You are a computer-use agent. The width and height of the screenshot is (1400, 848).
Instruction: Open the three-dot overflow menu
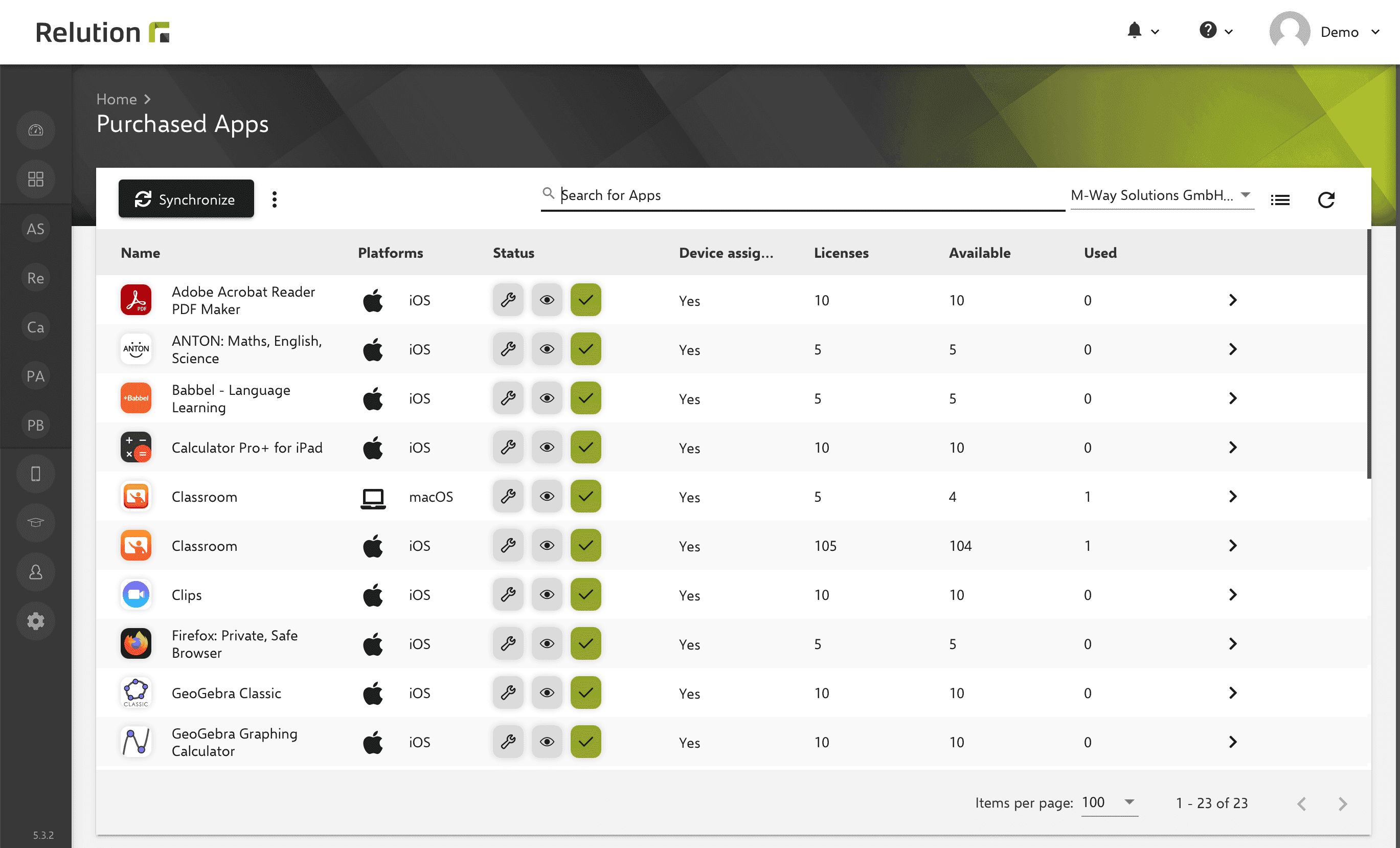click(x=274, y=199)
